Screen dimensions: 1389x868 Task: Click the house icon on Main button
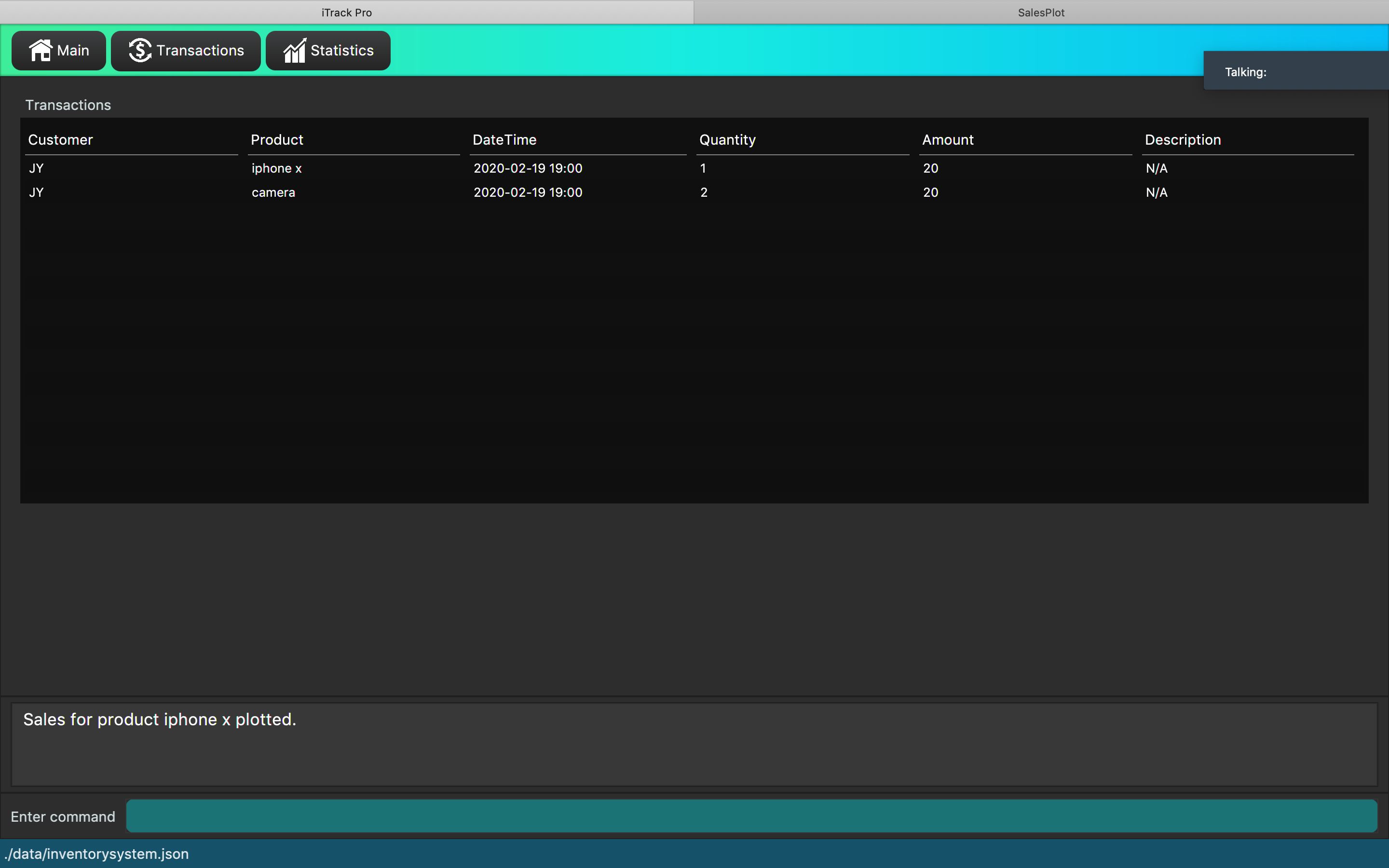click(40, 51)
